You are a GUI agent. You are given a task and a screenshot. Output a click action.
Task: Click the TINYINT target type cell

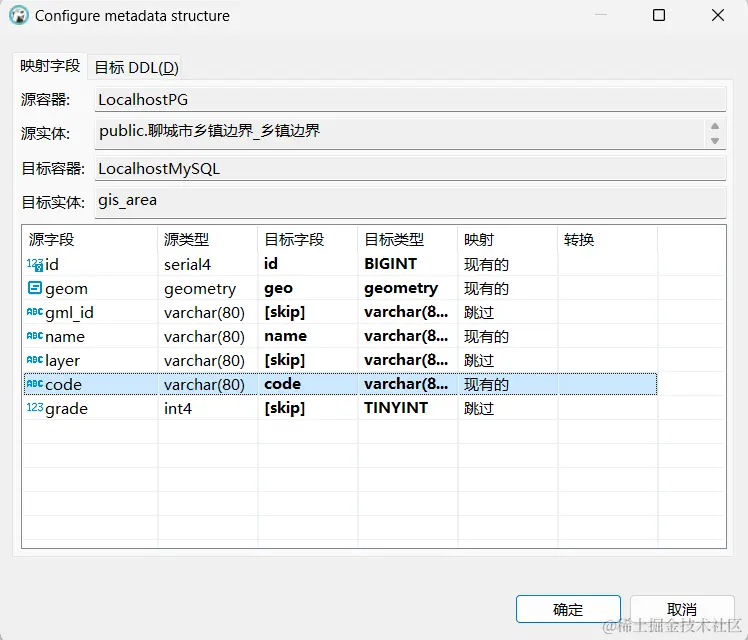(x=407, y=408)
